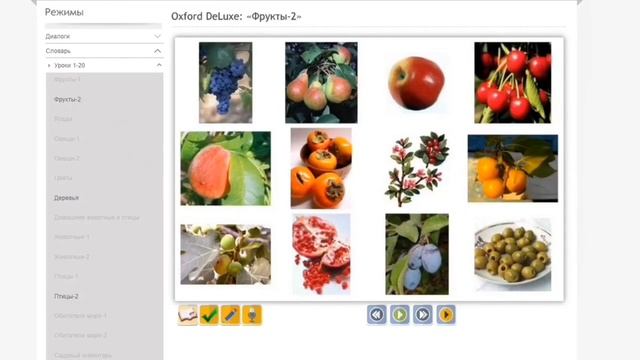Screen dimensions: 640x360
Task: Select the Птицы-2 lesson
Action: [66, 296]
